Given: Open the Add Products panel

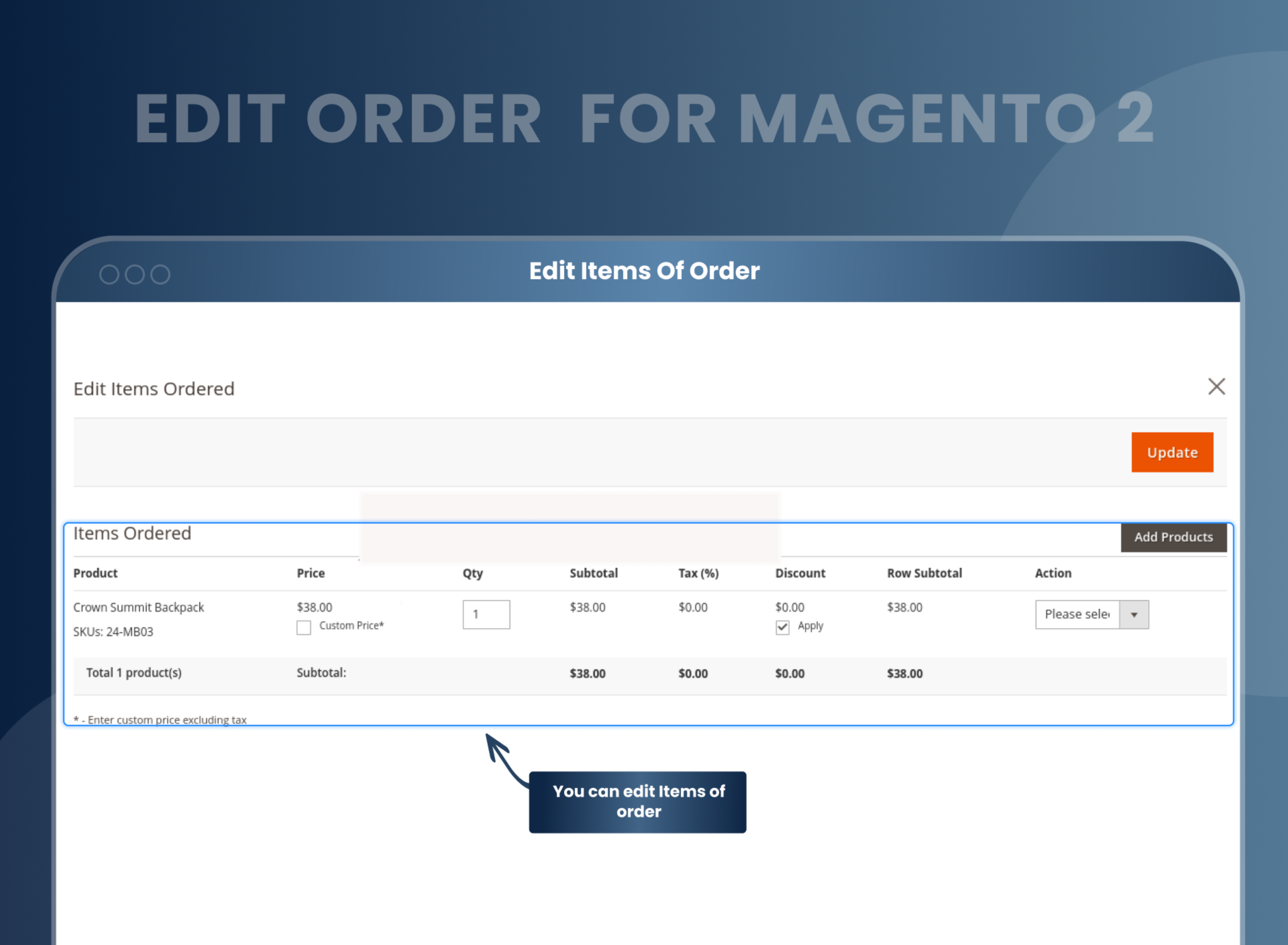Looking at the screenshot, I should click(1173, 537).
